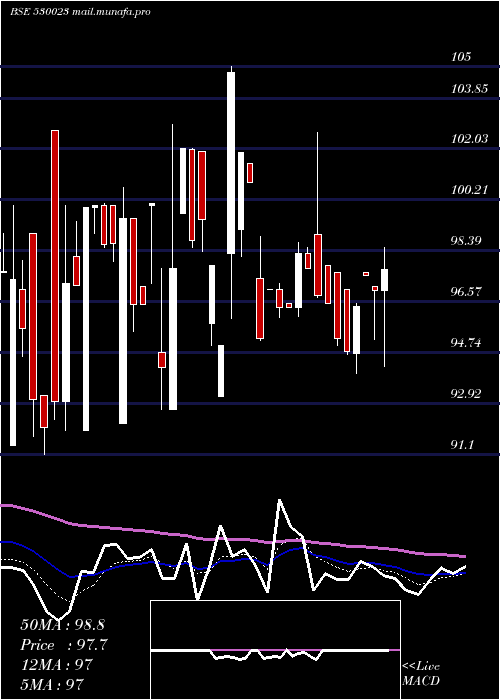
Task: Click the 105 price axis label
Action: click(x=461, y=57)
